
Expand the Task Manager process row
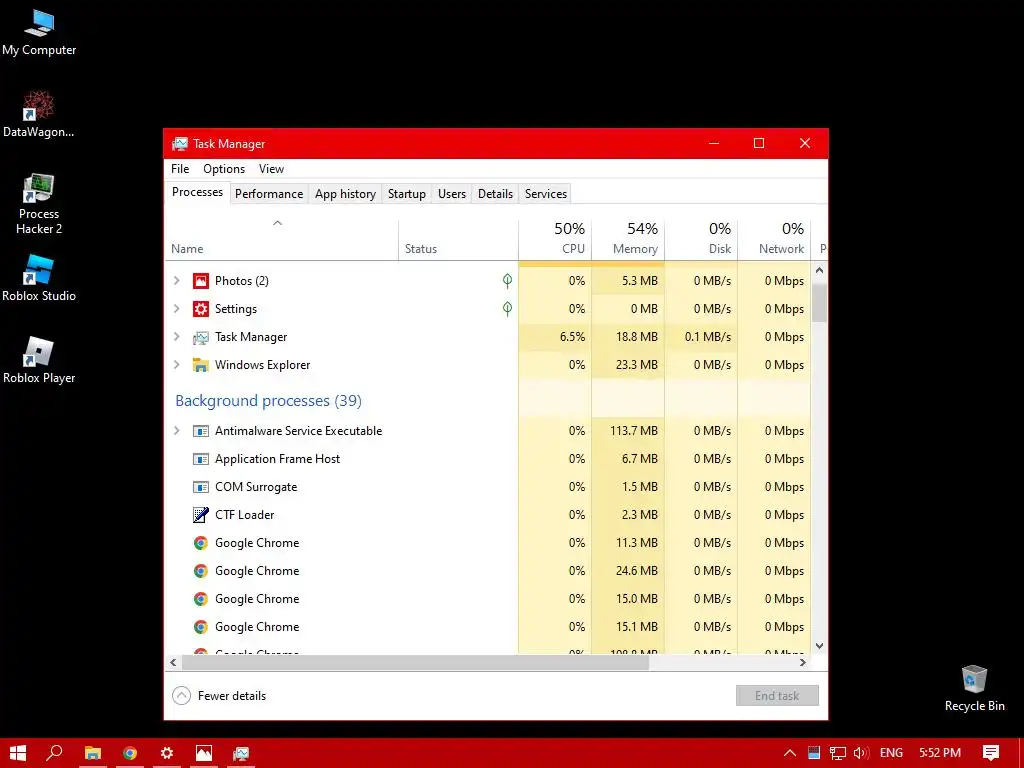176,337
